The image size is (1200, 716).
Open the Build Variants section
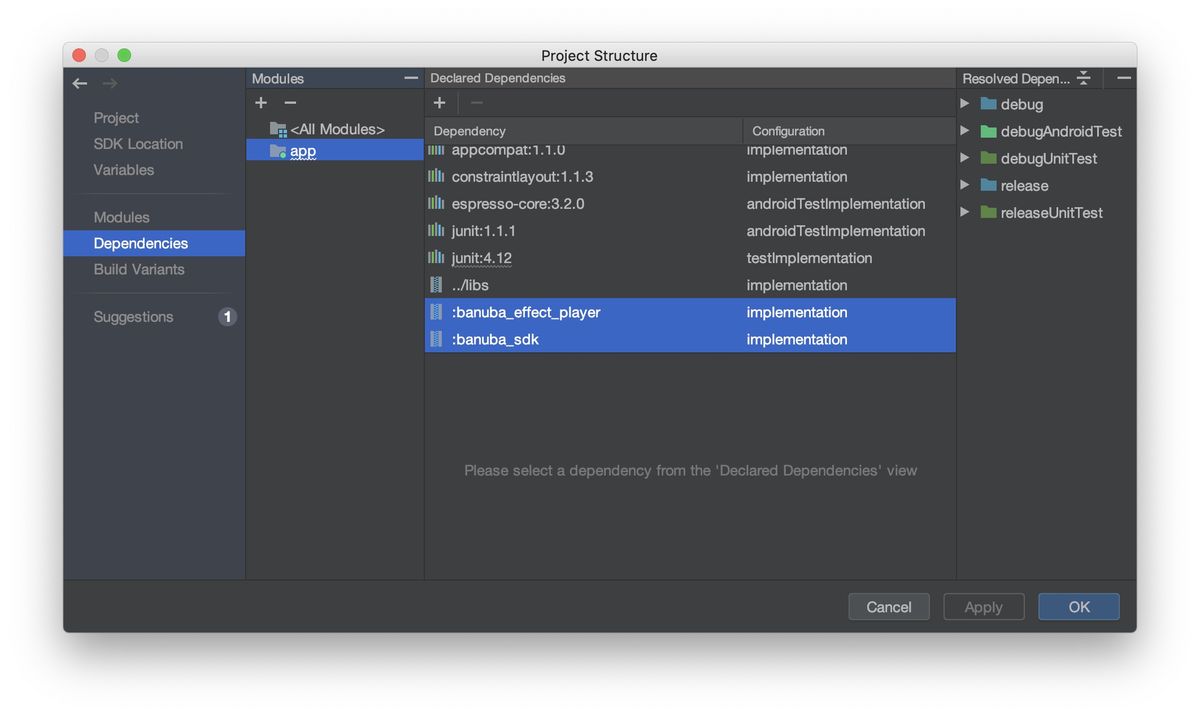[x=139, y=269]
